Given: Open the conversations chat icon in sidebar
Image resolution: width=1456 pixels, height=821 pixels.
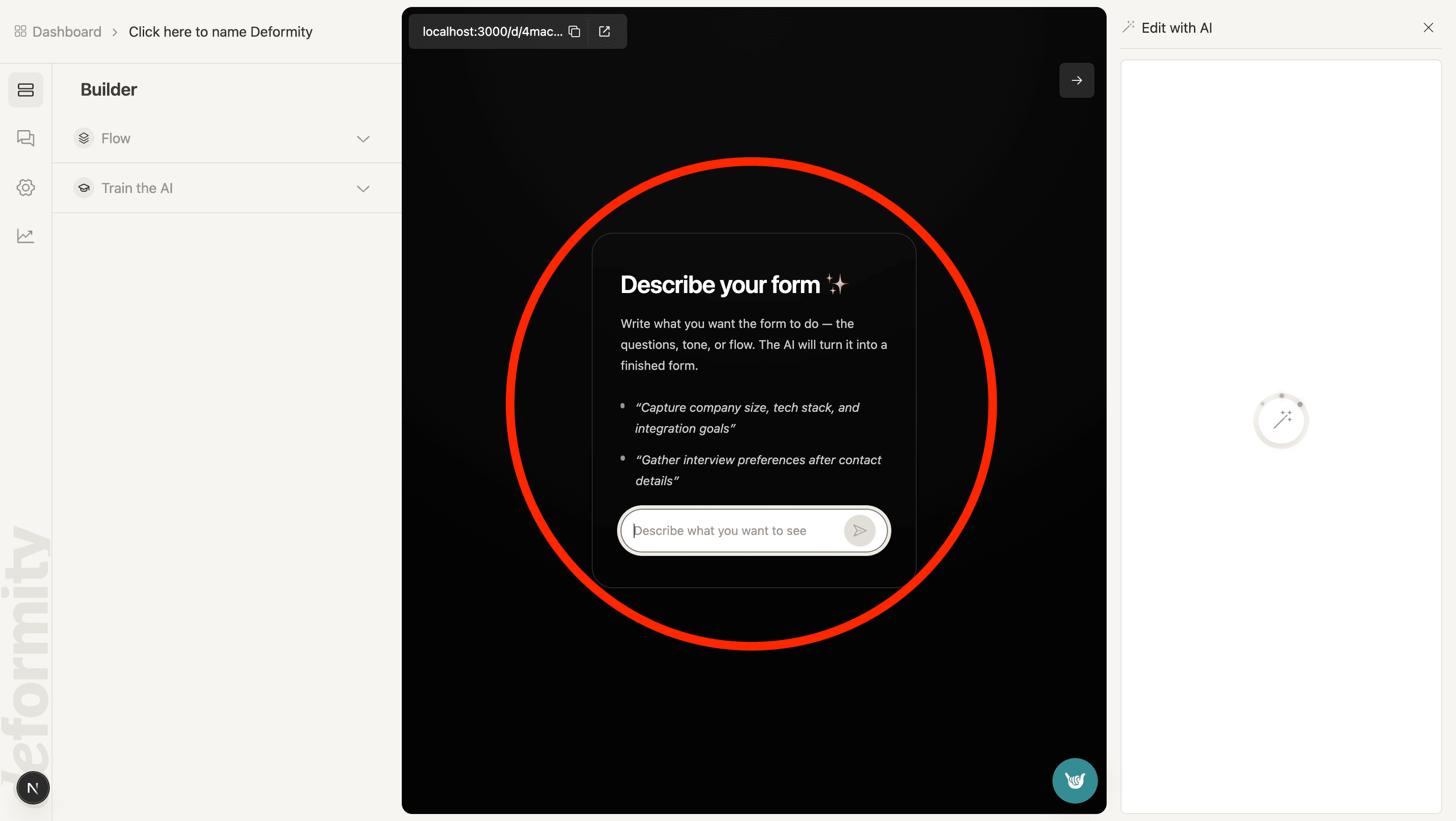Looking at the screenshot, I should tap(25, 138).
